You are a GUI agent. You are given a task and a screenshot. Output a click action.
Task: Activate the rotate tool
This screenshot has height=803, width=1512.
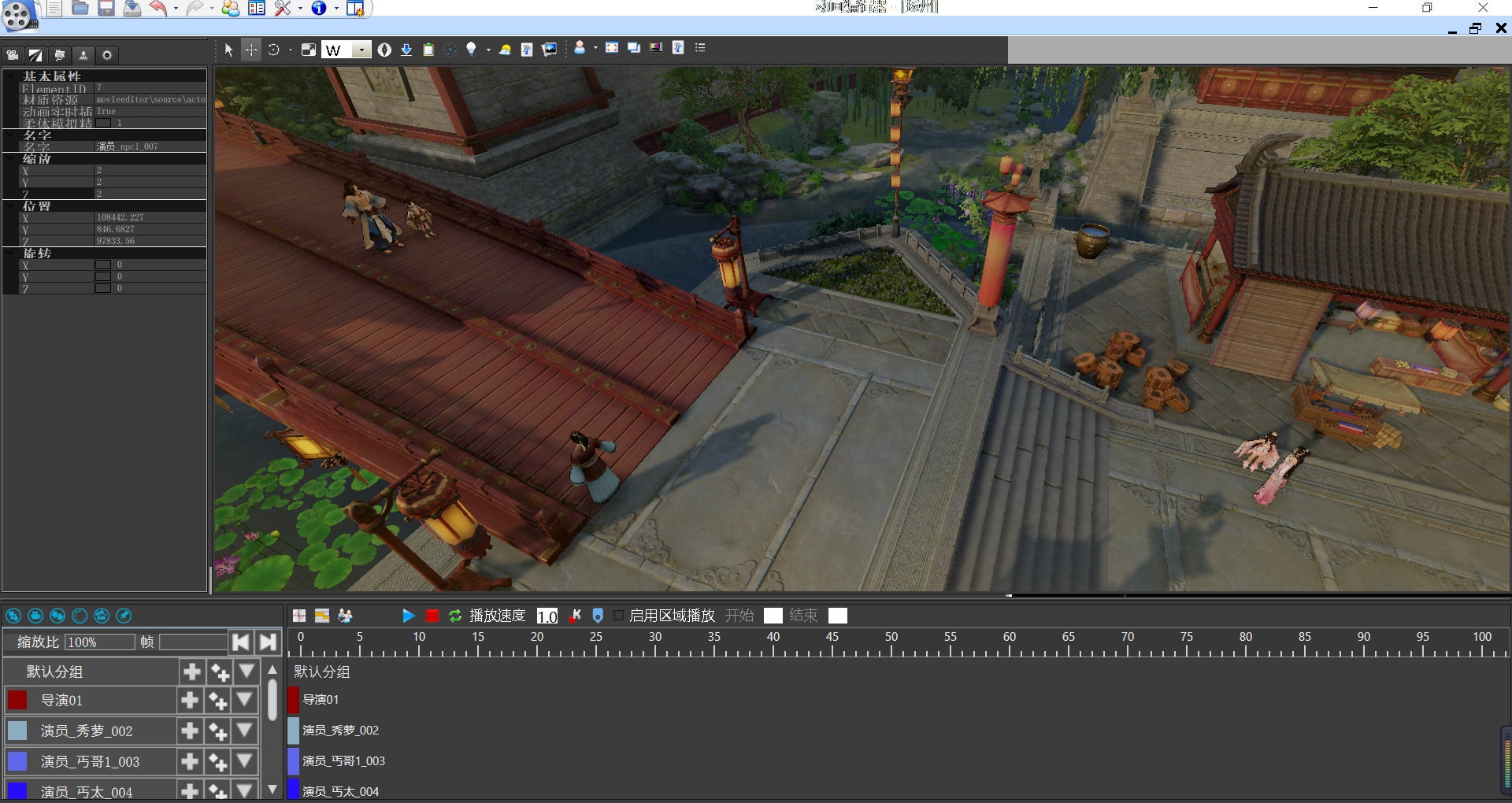click(x=273, y=50)
